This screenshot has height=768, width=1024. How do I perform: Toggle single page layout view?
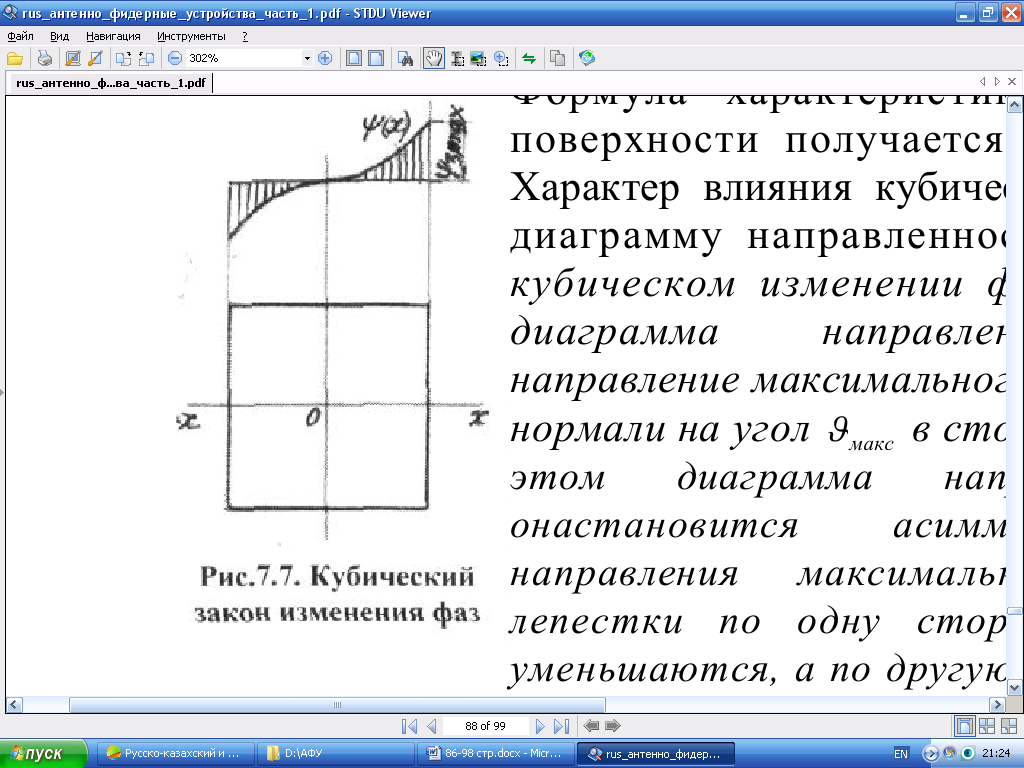pyautogui.click(x=964, y=726)
